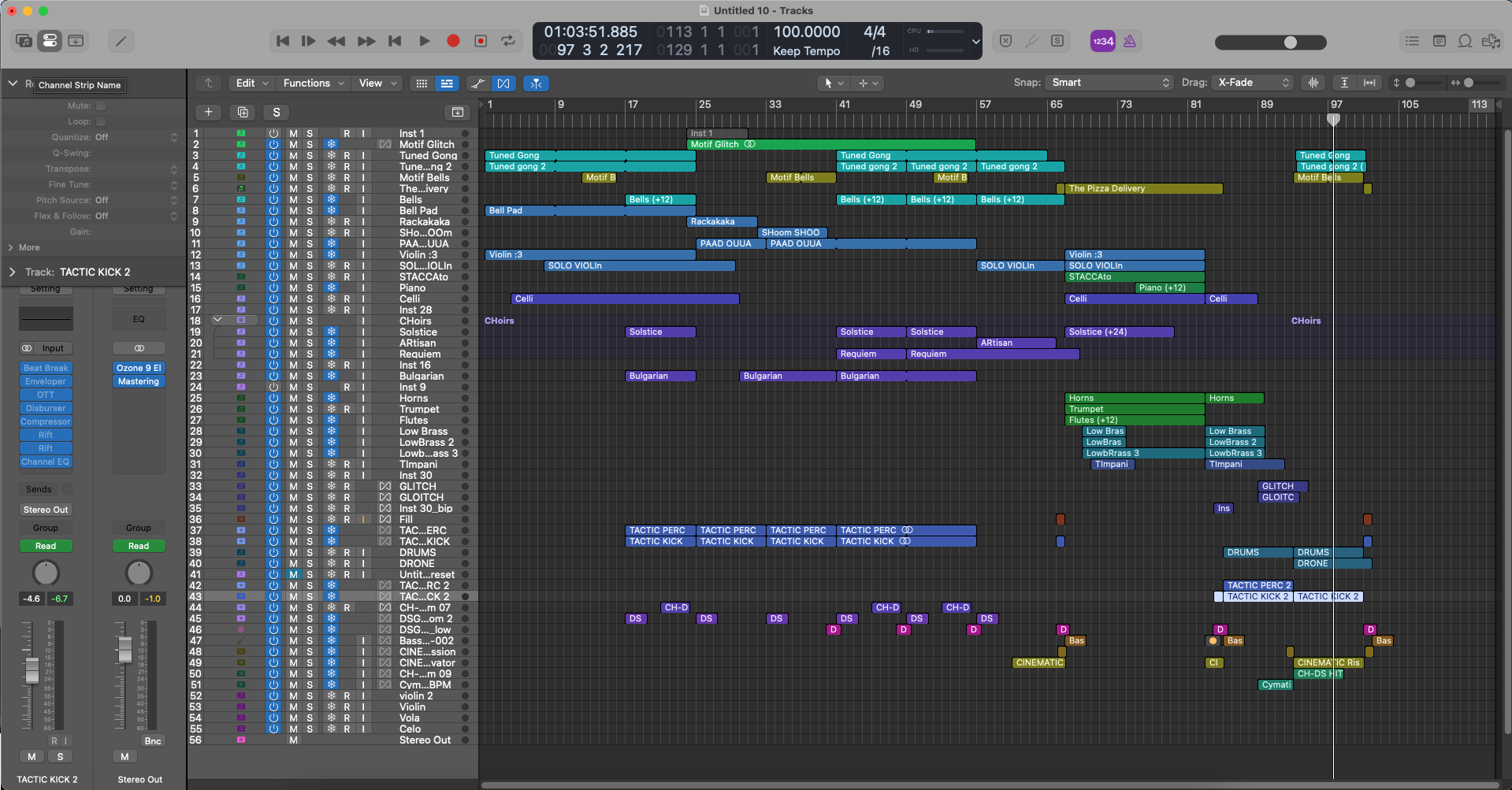1512x790 pixels.
Task: Add a new track with plus button
Action: [x=209, y=112]
